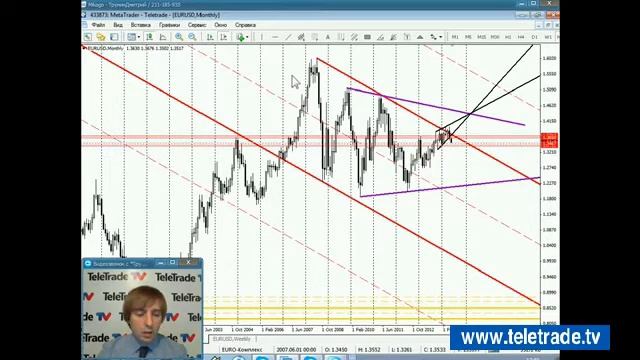Viewport: 640px width, 360px height.
Task: Switch chart to W1 timeframe
Action: point(548,37)
